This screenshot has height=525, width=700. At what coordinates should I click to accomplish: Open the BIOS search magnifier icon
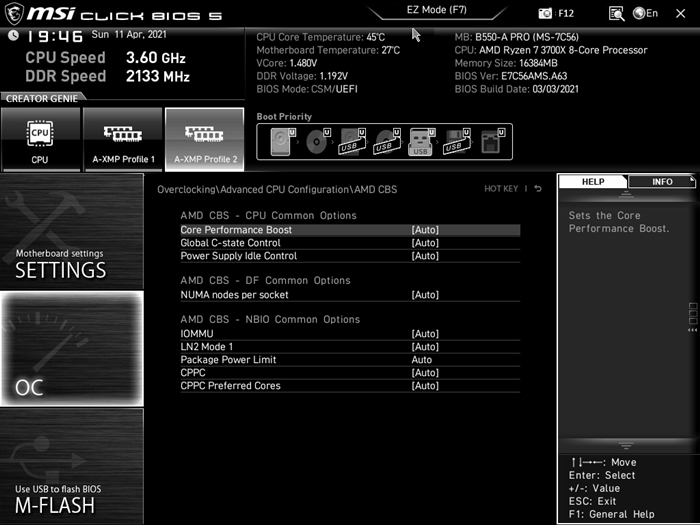[x=617, y=13]
